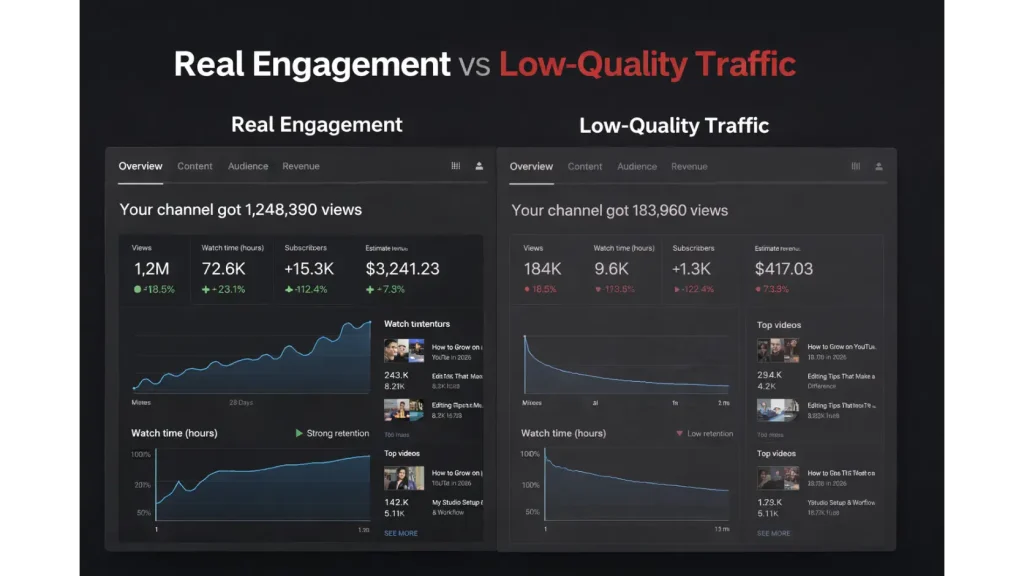Click the red Low retention arrow icon
Image resolution: width=1024 pixels, height=576 pixels.
pos(679,434)
